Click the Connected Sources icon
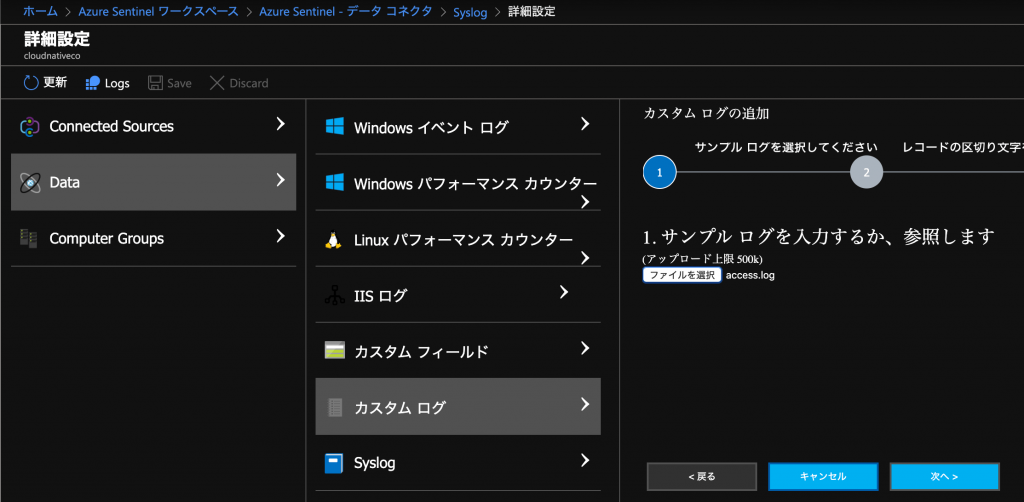The height and width of the screenshot is (502, 1024). coord(31,126)
